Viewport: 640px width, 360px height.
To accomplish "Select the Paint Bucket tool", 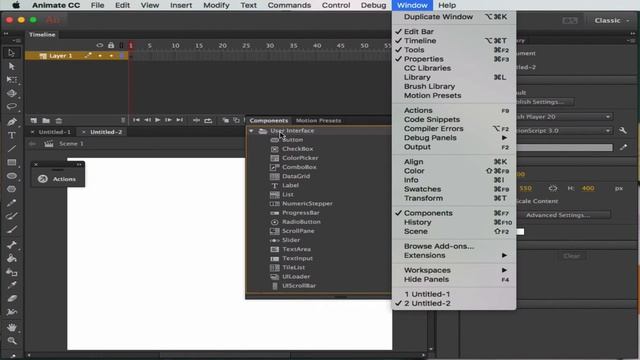I will click(11, 258).
